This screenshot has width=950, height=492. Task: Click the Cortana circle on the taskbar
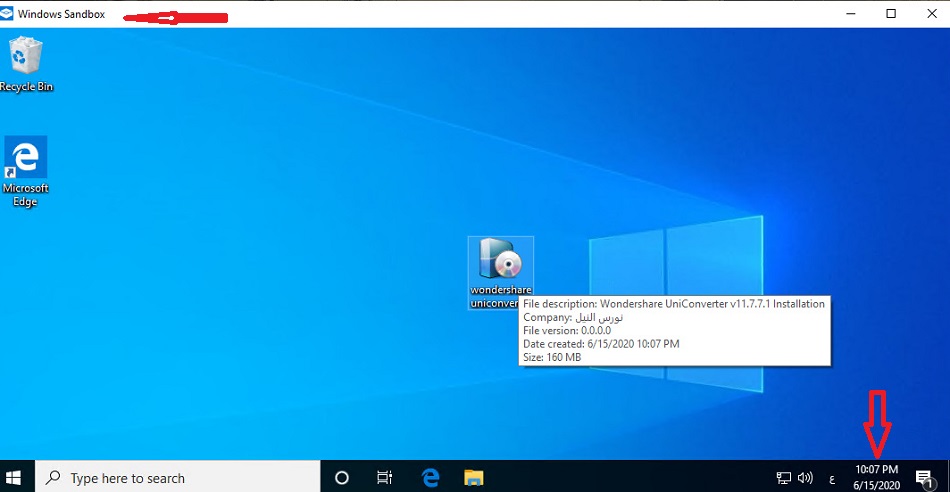341,477
